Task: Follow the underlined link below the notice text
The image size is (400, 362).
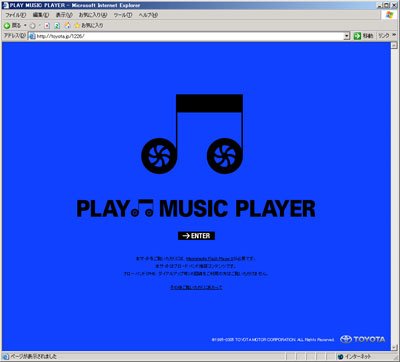Action: tap(196, 287)
